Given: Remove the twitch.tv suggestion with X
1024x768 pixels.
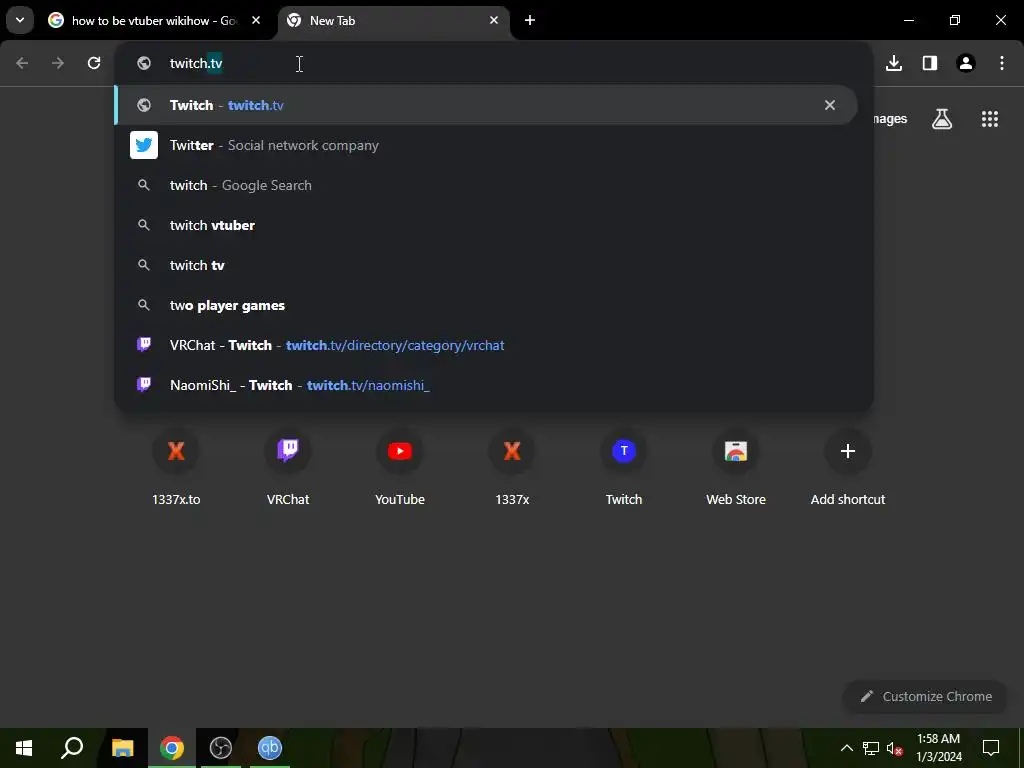Looking at the screenshot, I should [x=829, y=105].
